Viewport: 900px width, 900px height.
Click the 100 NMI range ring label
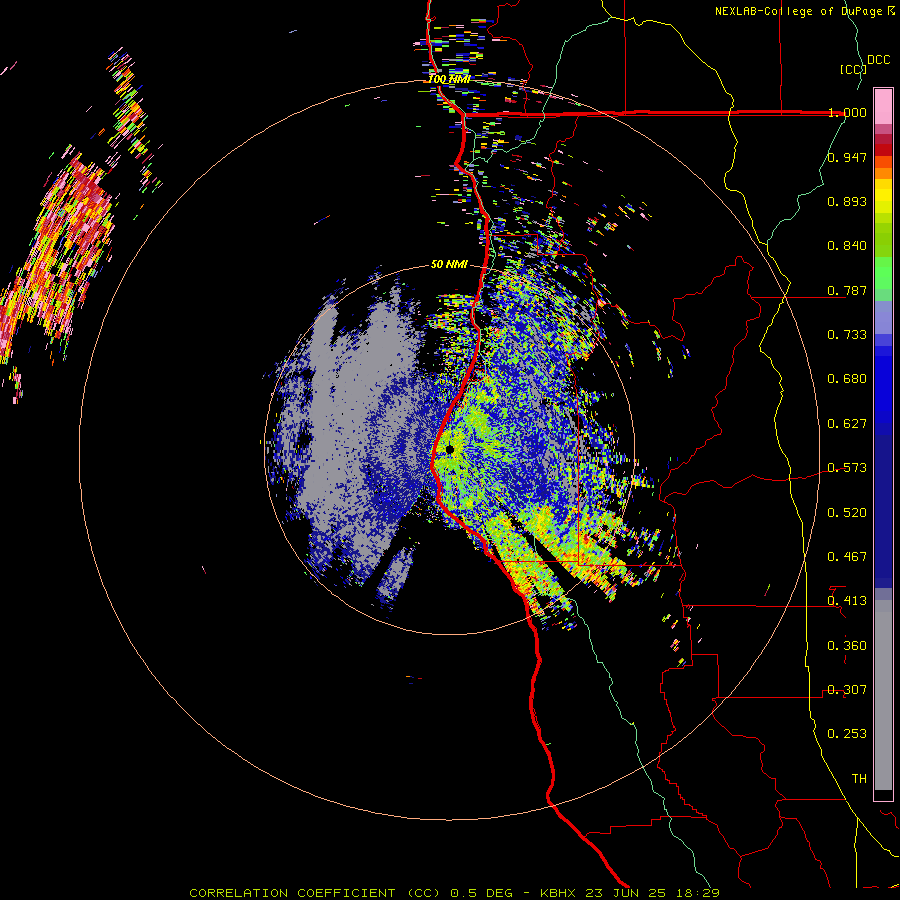[449, 79]
